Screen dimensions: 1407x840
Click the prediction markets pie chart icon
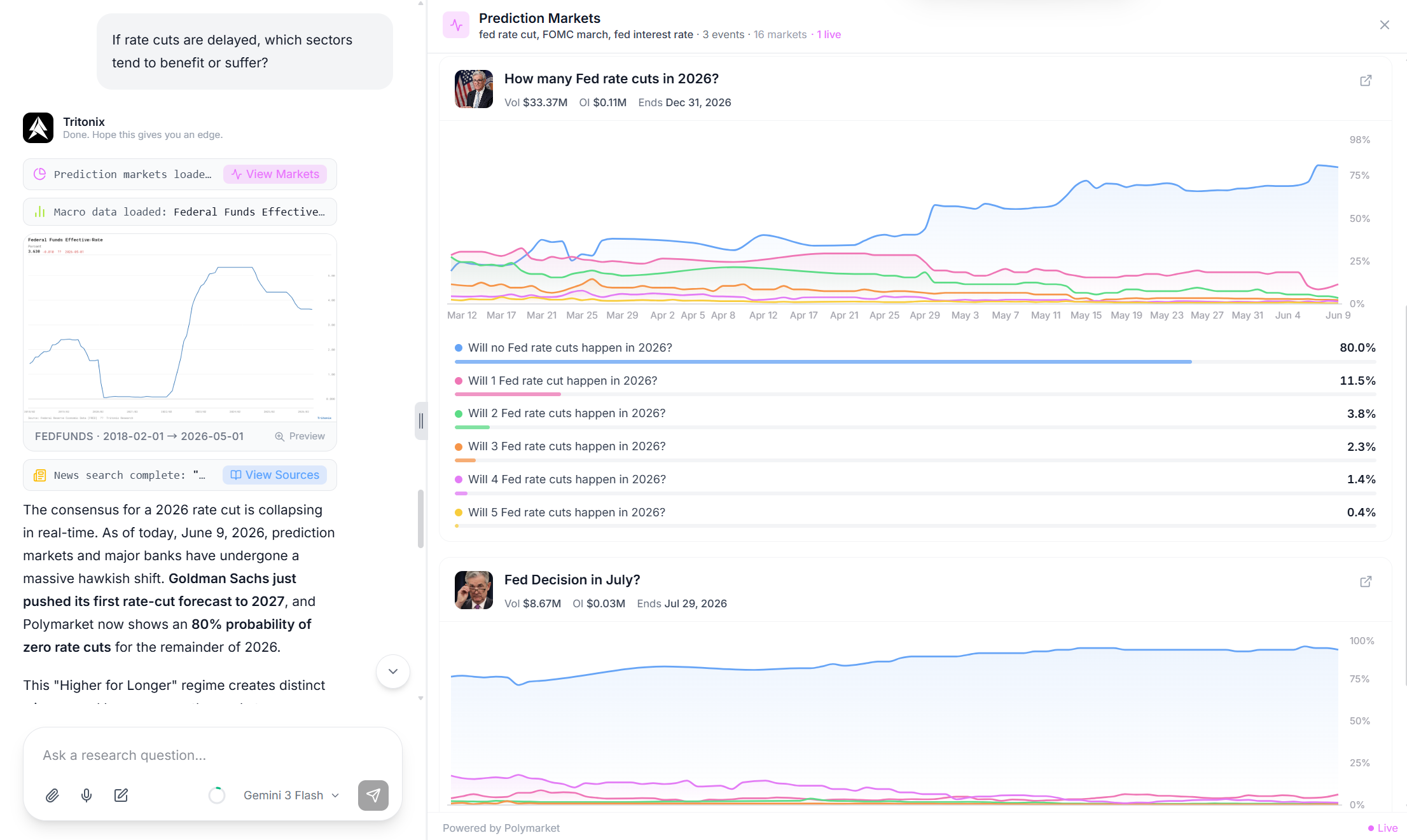pyautogui.click(x=39, y=174)
